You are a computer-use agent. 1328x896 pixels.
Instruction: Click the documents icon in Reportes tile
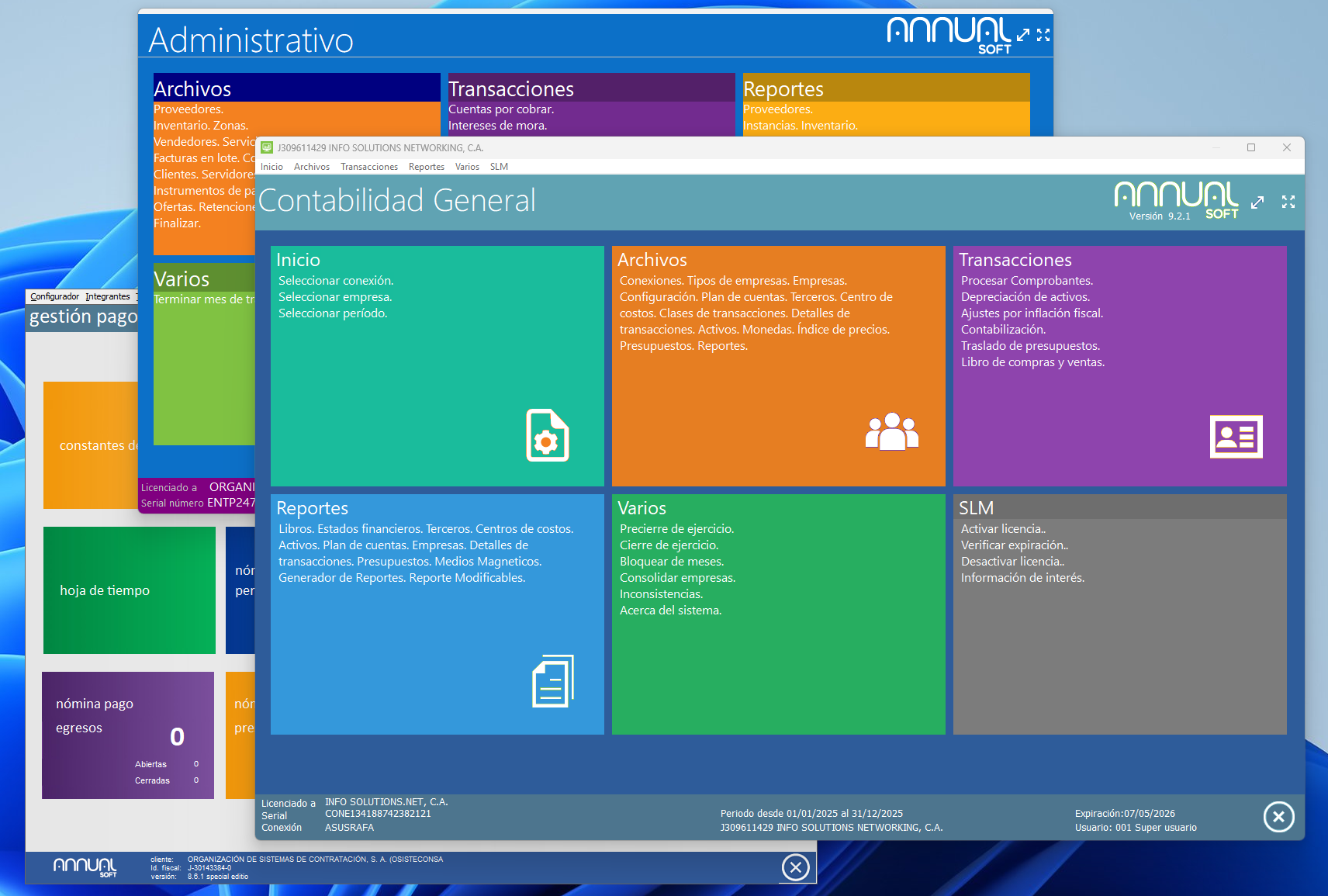click(x=552, y=681)
